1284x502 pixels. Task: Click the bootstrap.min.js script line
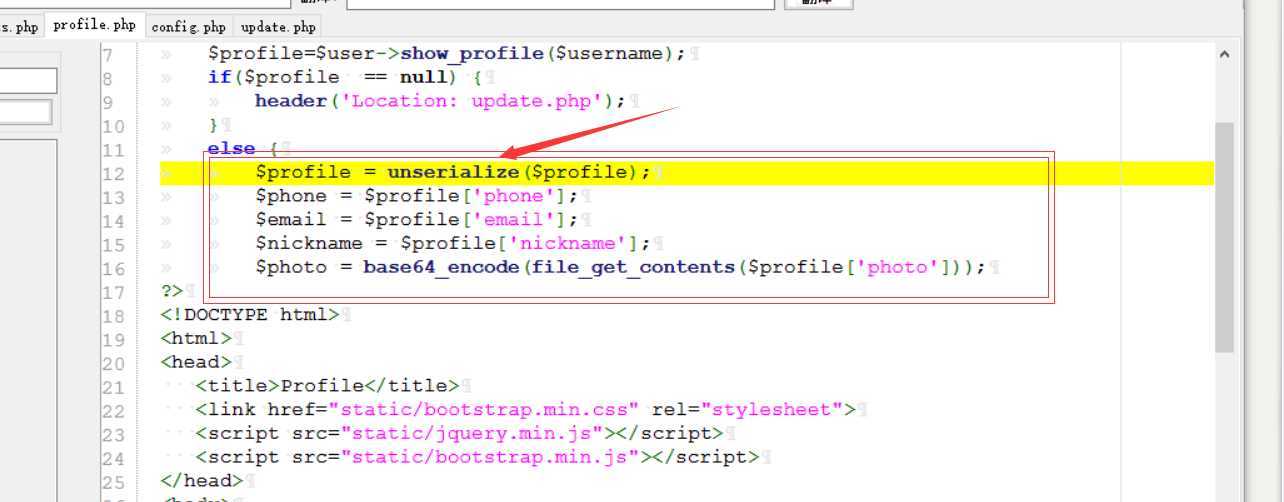[x=477, y=457]
